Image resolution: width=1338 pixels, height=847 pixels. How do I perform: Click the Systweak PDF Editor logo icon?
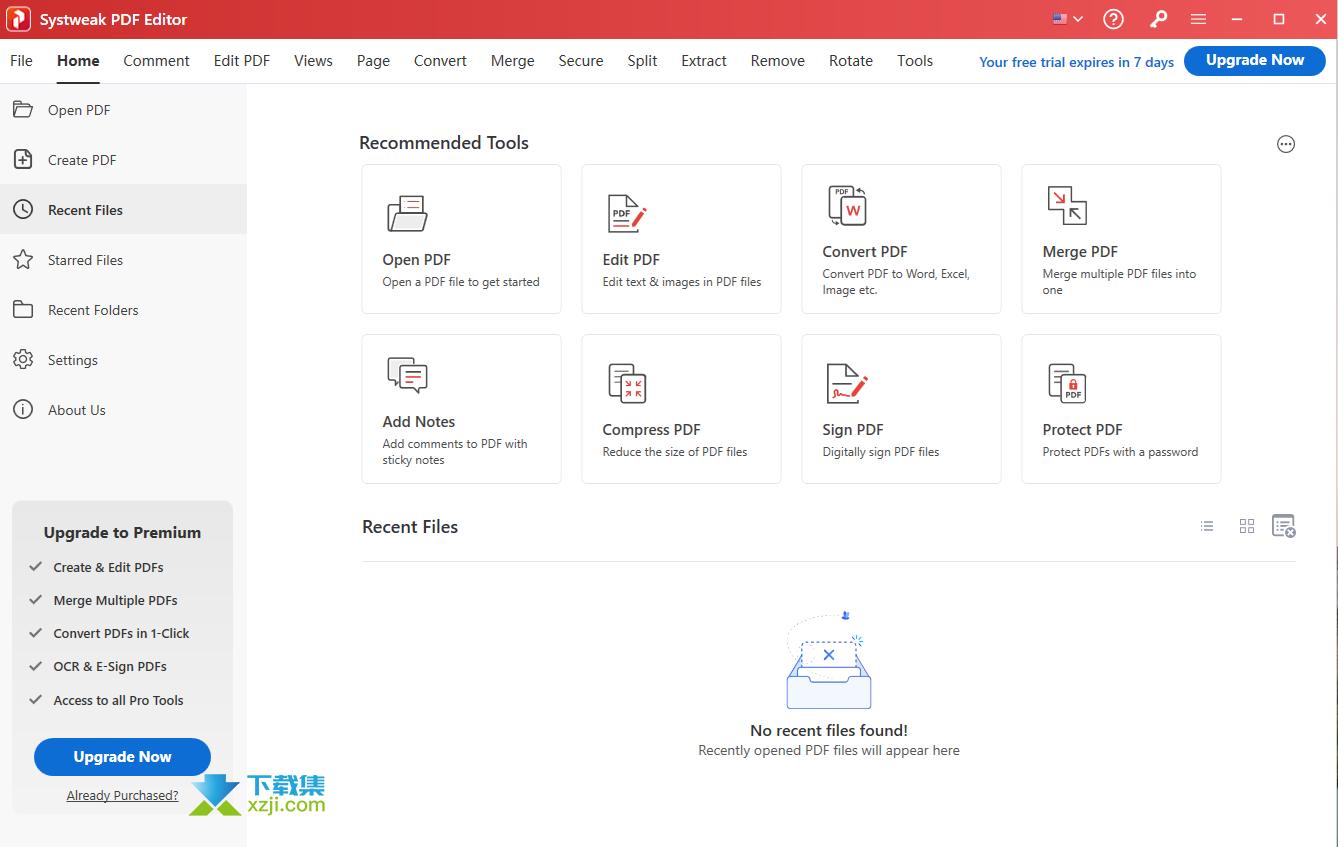tap(18, 19)
